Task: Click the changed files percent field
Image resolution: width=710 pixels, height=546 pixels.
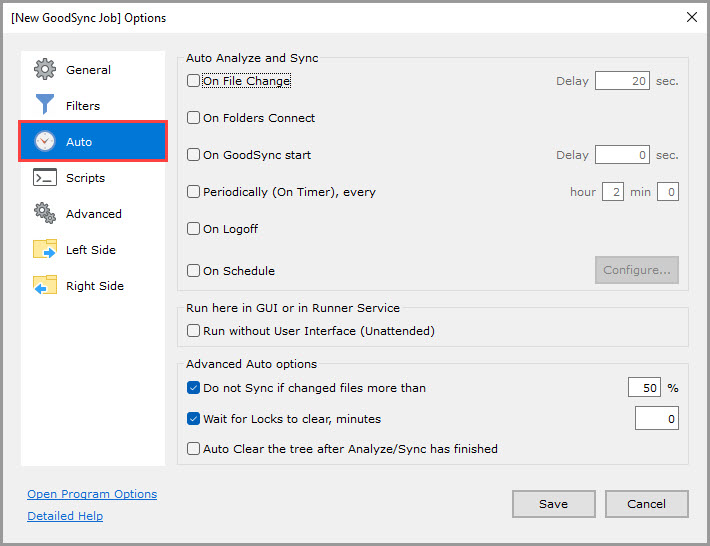Action: pos(645,388)
